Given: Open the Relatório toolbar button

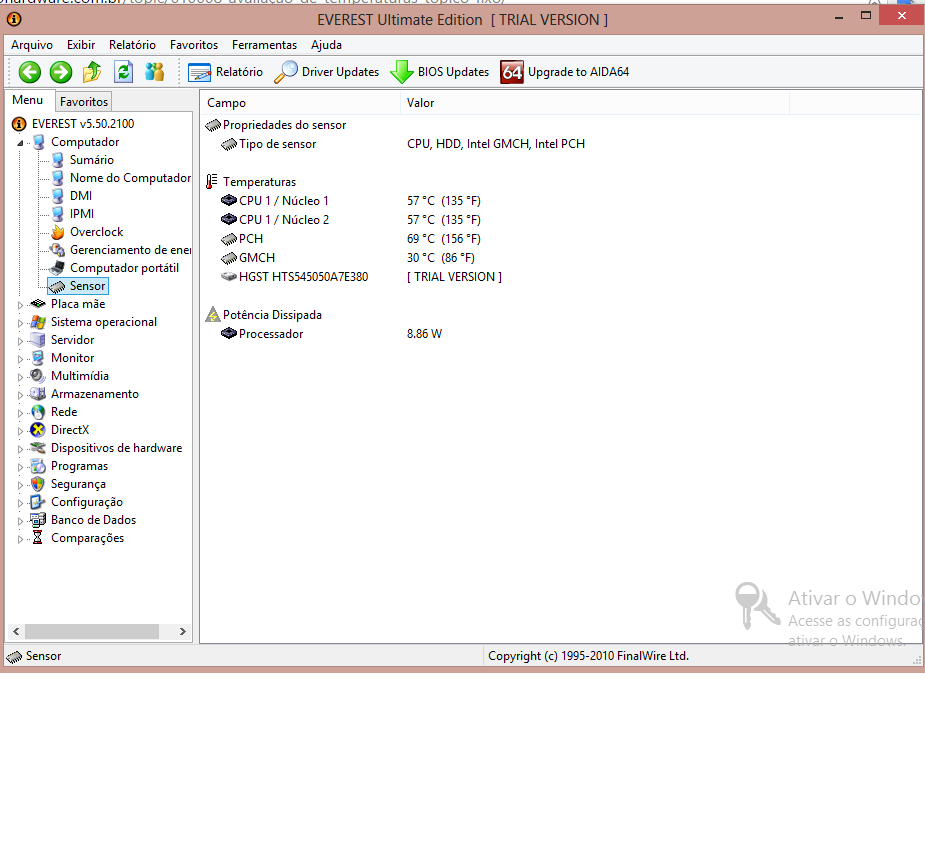Looking at the screenshot, I should [x=225, y=72].
